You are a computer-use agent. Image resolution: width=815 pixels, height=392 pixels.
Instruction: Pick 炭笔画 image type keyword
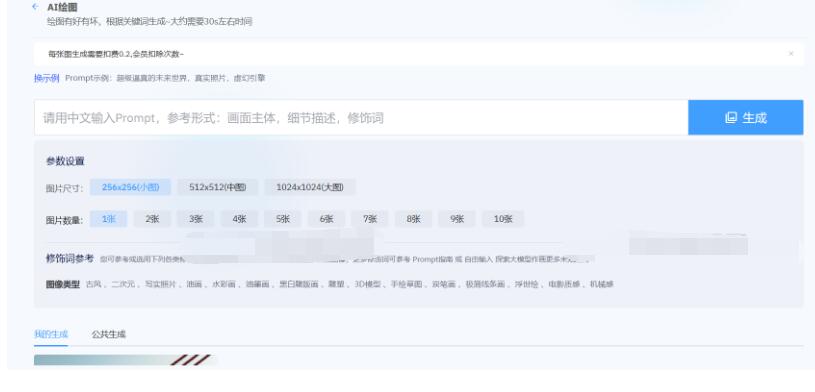point(443,284)
